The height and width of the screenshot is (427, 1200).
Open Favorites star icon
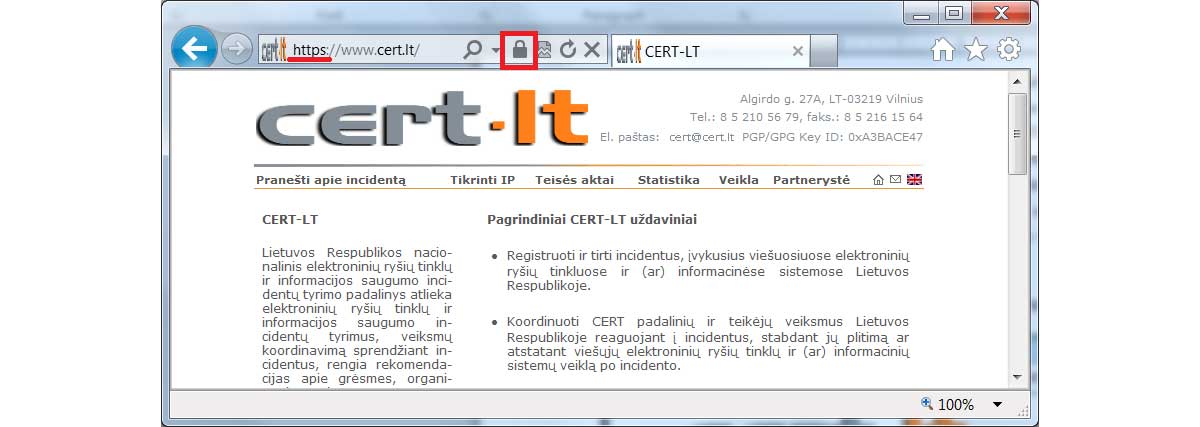click(976, 49)
